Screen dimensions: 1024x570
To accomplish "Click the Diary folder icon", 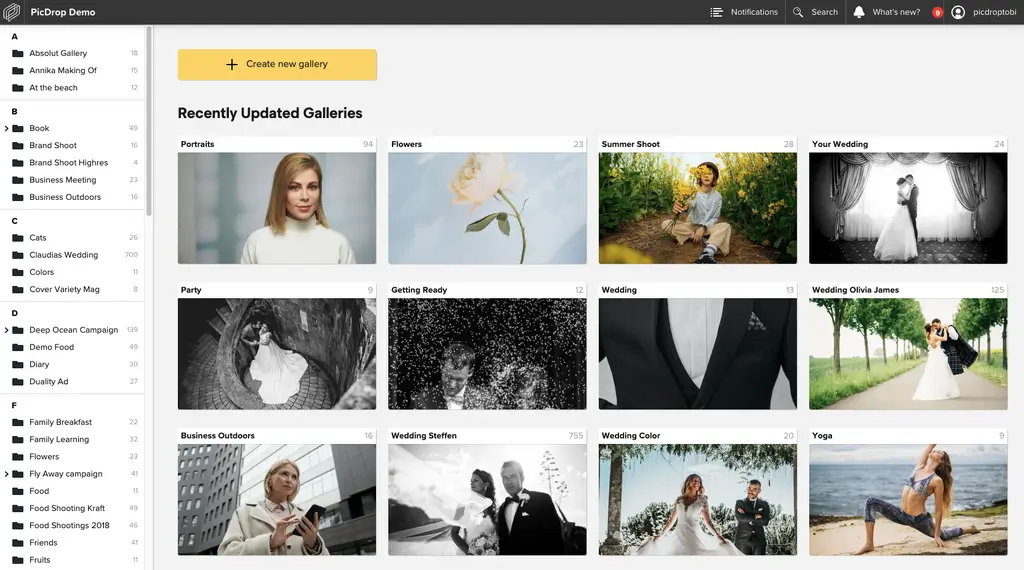I will 18,364.
